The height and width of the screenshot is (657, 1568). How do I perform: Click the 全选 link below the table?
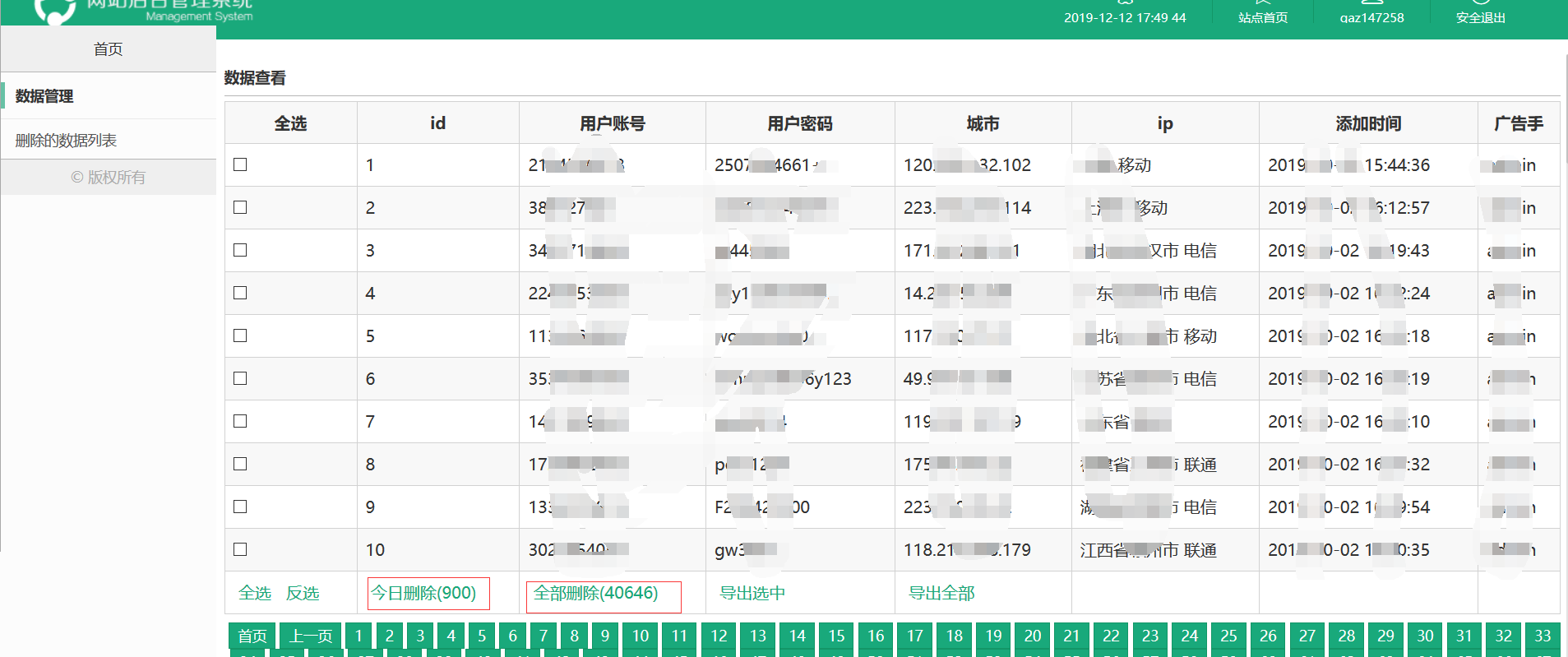tap(255, 593)
